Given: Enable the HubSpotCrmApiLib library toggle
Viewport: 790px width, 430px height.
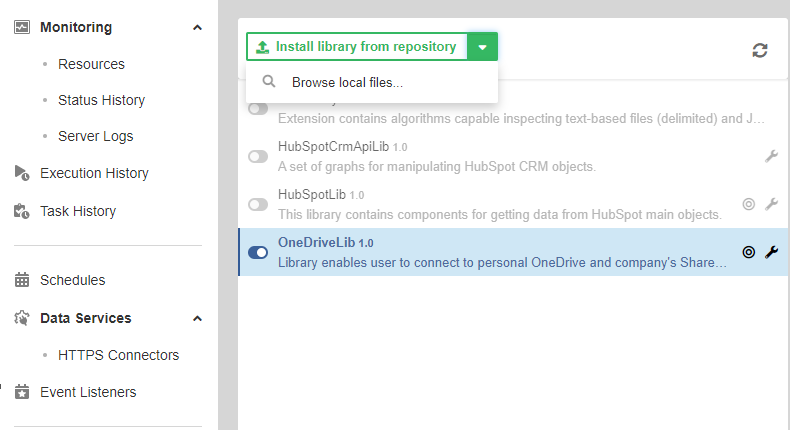Looking at the screenshot, I should tap(258, 157).
